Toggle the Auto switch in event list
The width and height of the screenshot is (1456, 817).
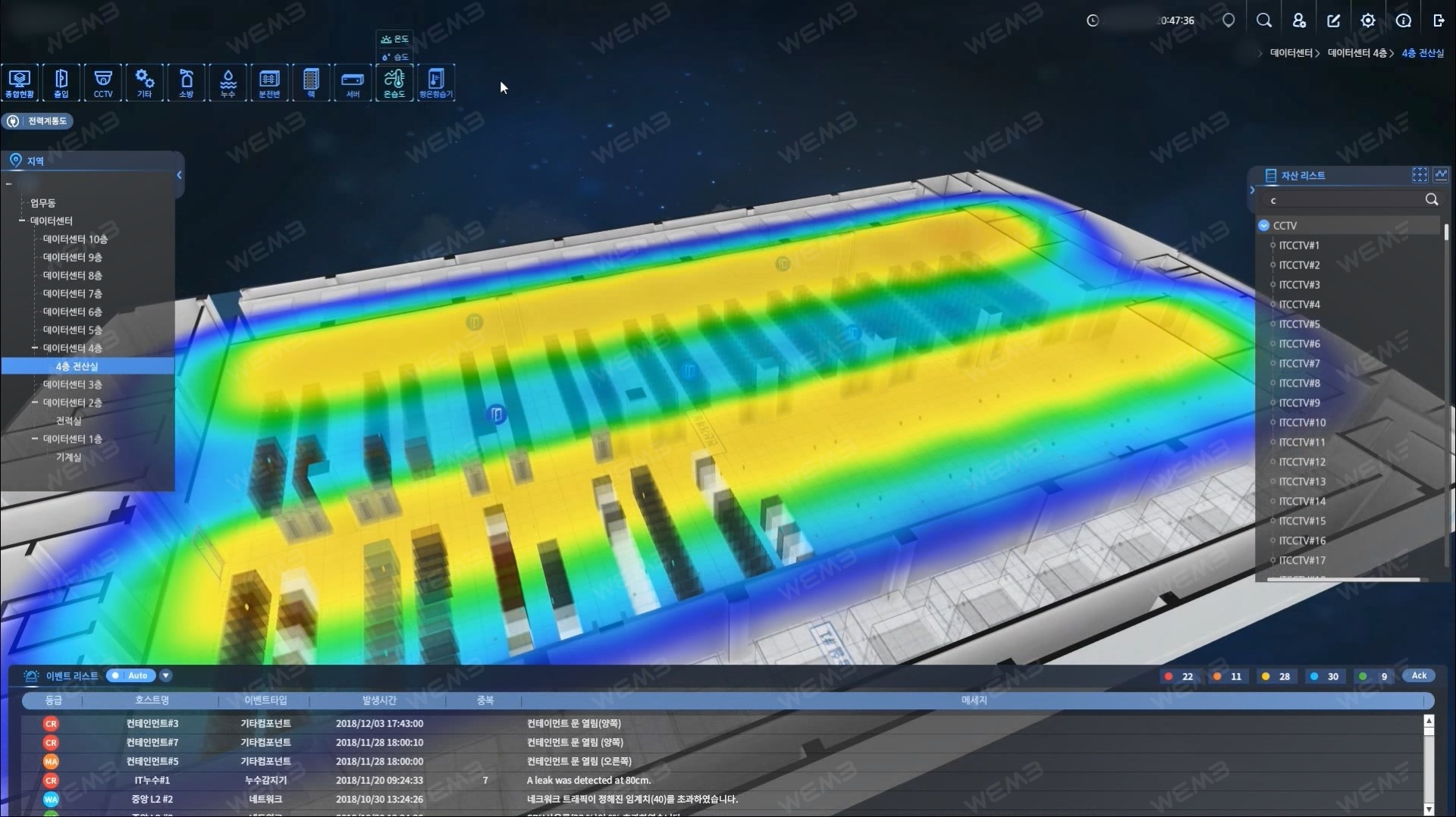130,675
